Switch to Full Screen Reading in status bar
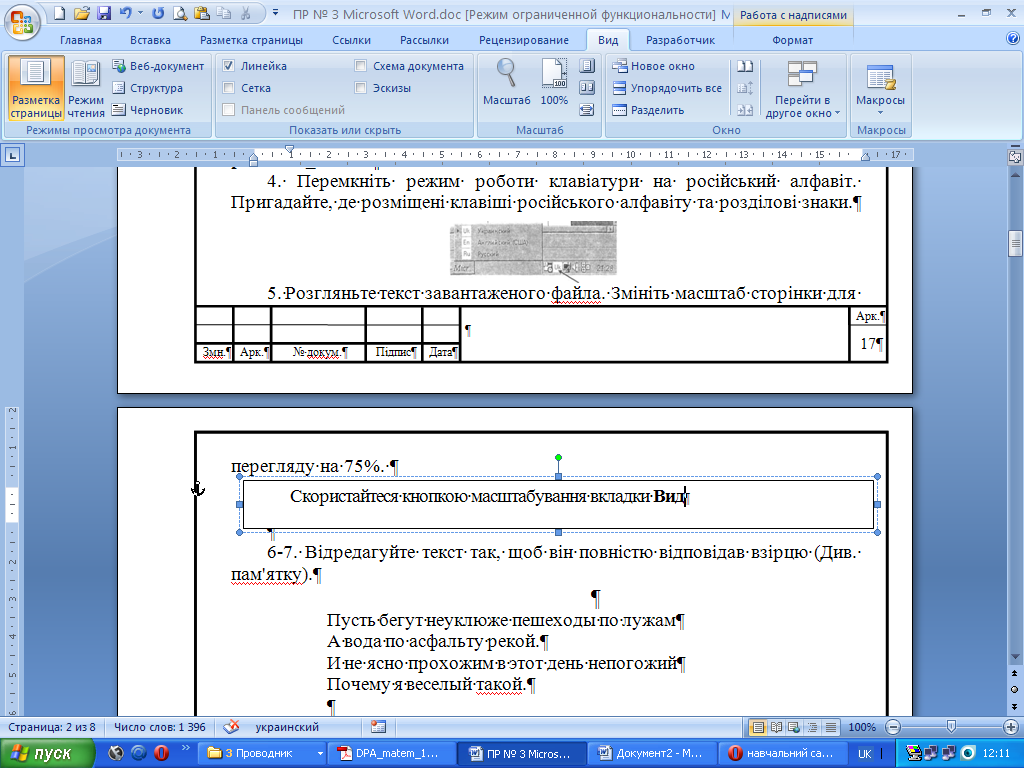The height and width of the screenshot is (768, 1024). (776, 727)
